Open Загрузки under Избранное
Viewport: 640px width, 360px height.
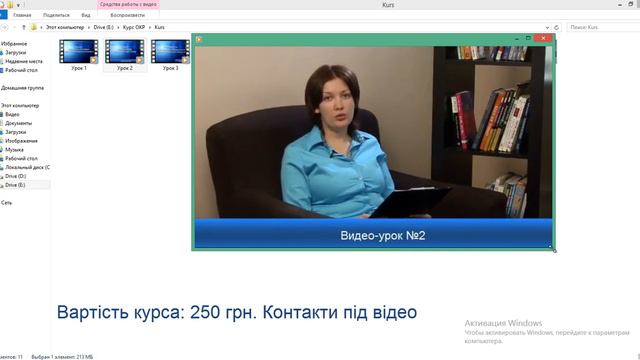(x=16, y=53)
